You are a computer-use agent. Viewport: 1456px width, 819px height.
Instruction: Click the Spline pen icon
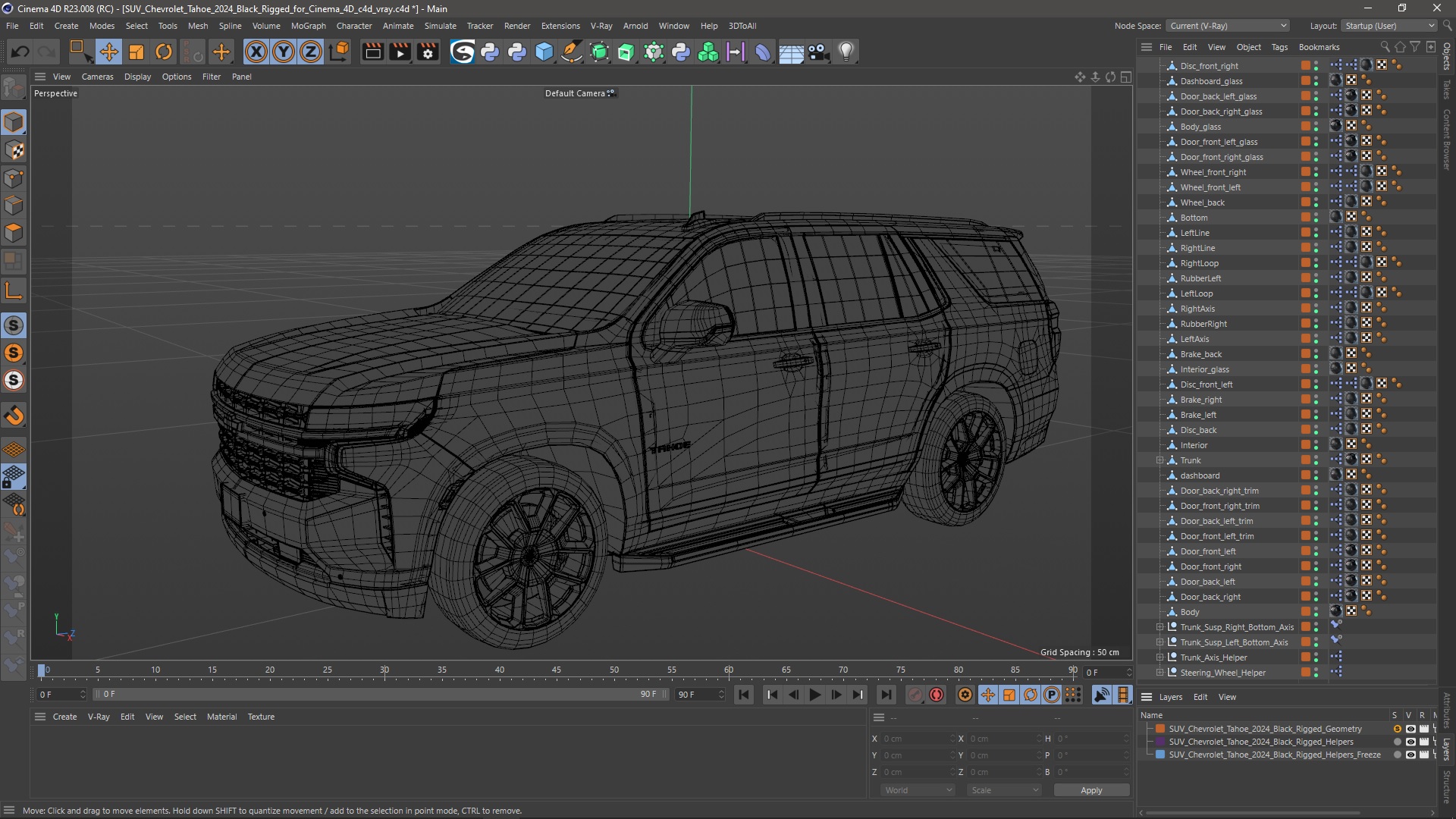572,52
